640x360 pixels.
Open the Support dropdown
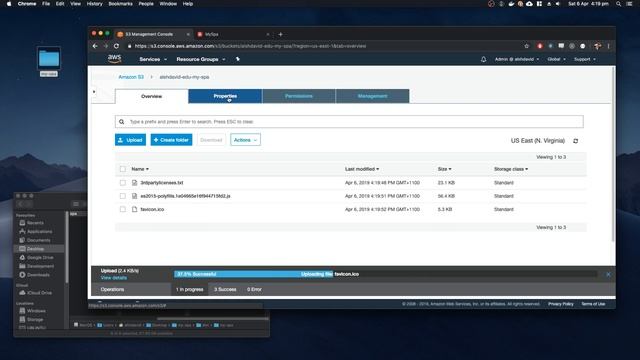584,59
